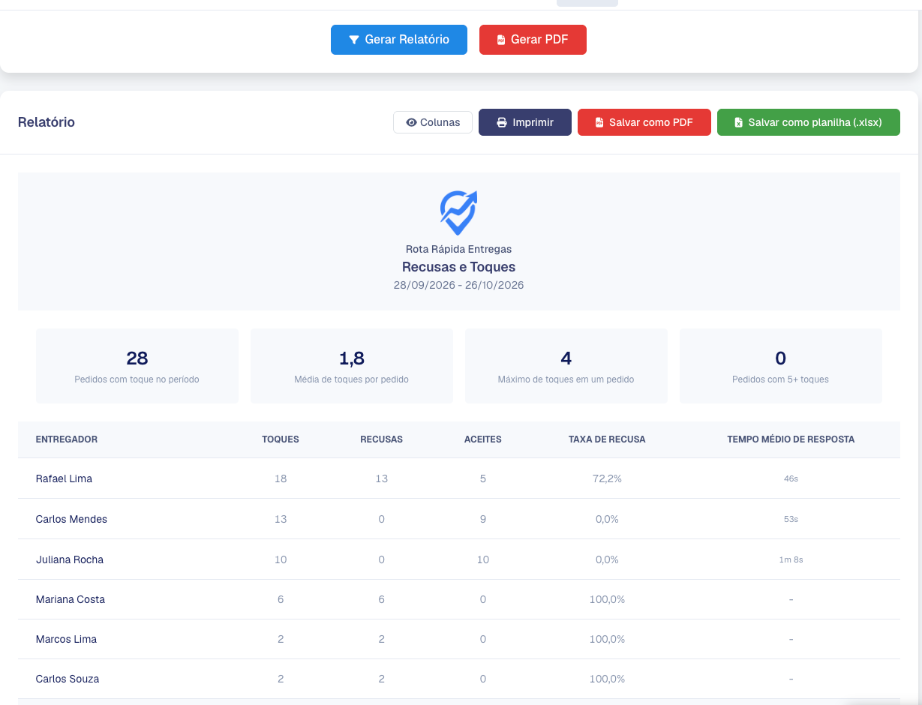Click the 53s response time value
Image resolution: width=922 pixels, height=705 pixels.
pyautogui.click(x=791, y=519)
